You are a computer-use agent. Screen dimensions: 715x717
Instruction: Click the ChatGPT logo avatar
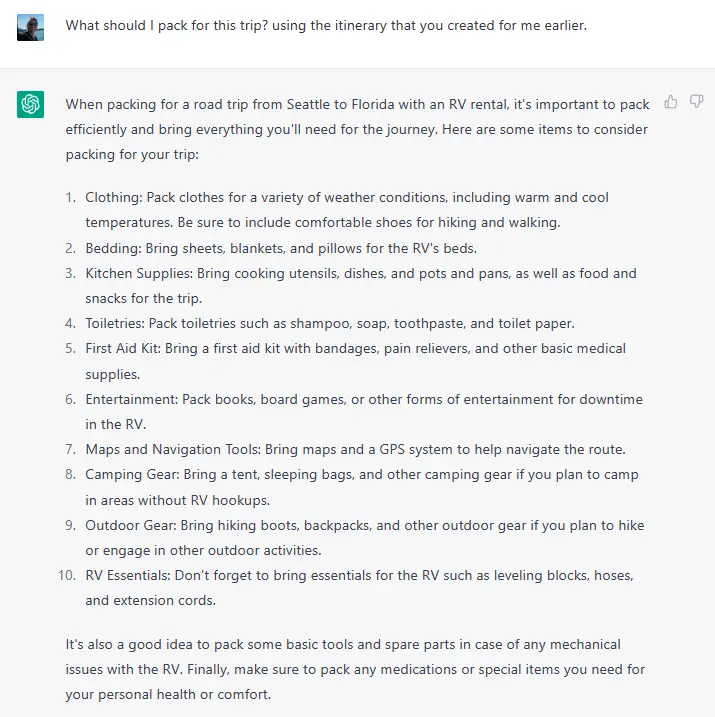coord(31,104)
